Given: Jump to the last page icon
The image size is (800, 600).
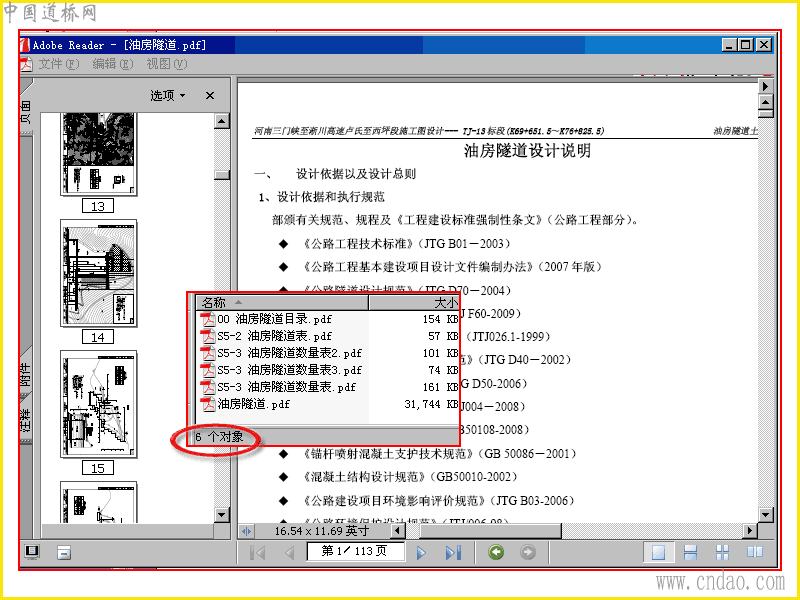Looking at the screenshot, I should point(454,553).
